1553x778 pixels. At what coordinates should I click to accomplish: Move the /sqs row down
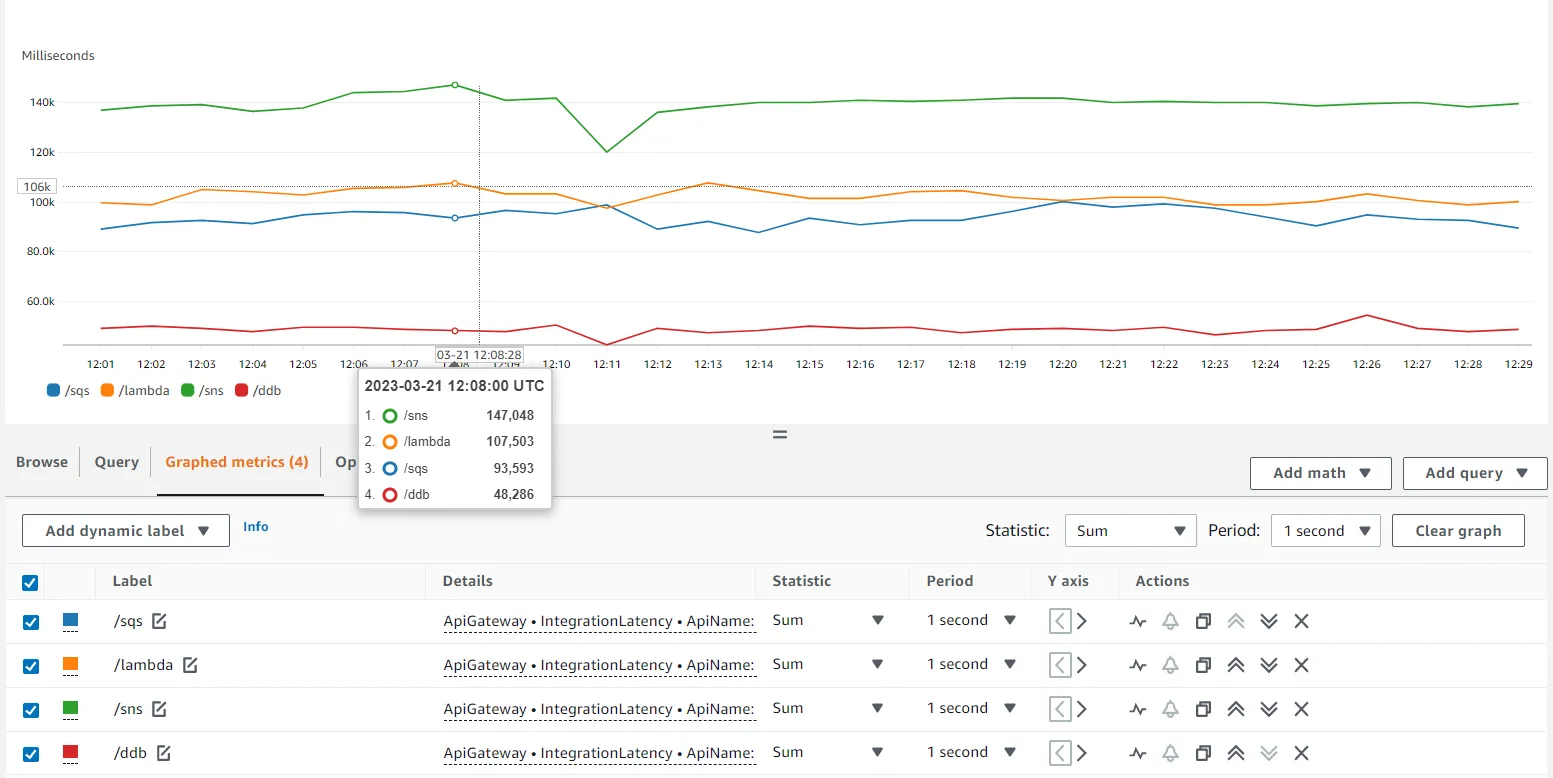point(1269,621)
